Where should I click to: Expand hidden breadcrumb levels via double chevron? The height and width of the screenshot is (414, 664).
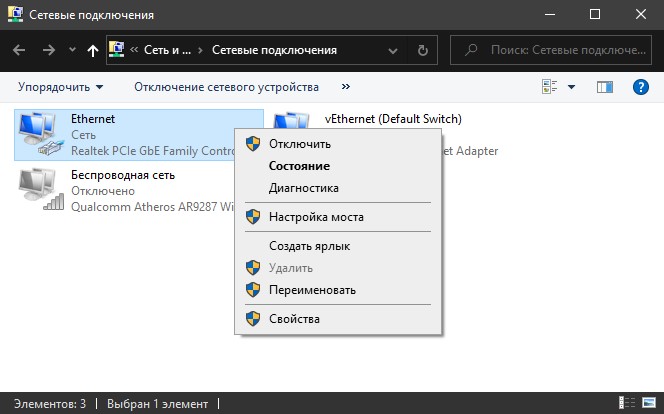point(134,50)
